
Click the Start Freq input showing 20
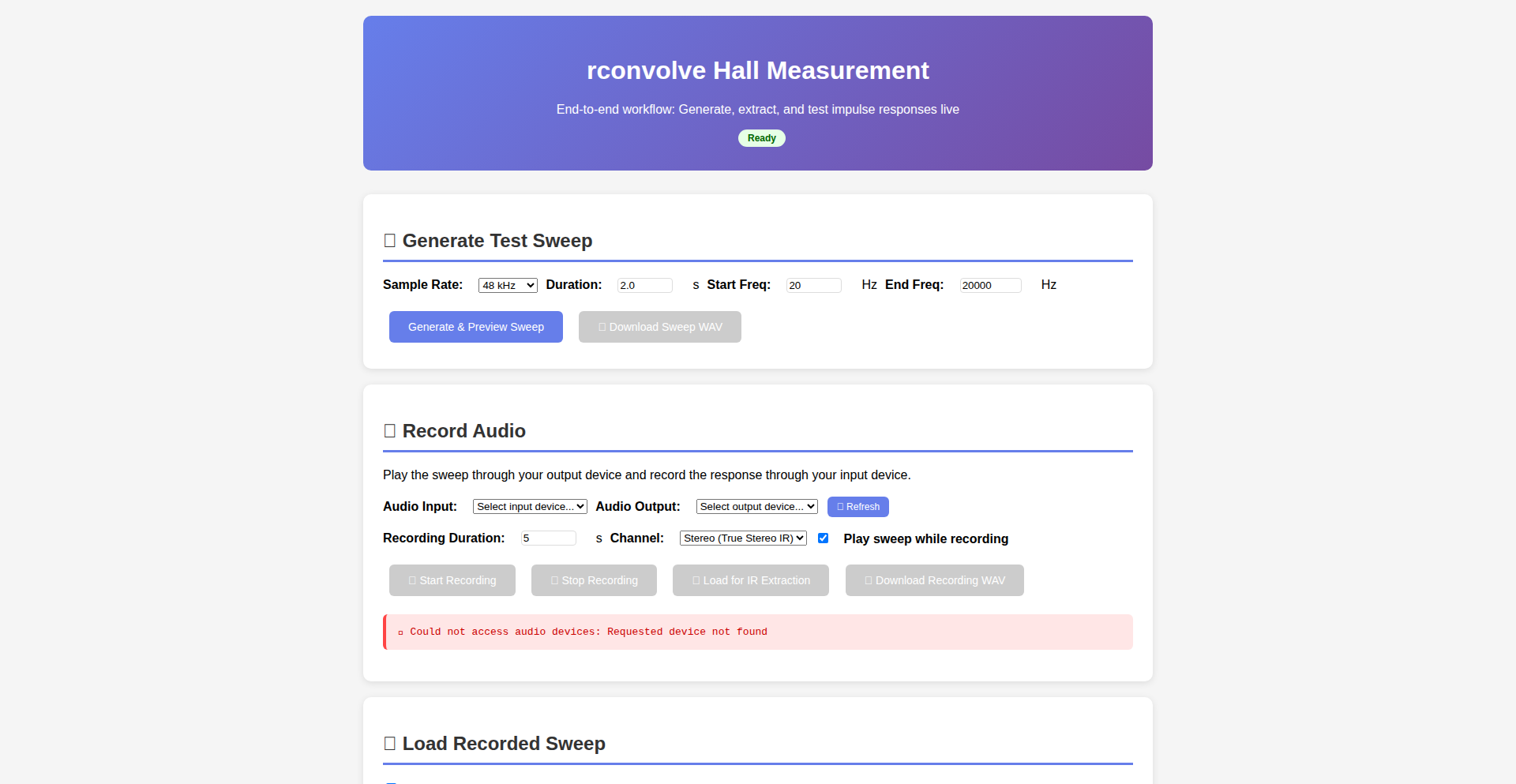812,285
